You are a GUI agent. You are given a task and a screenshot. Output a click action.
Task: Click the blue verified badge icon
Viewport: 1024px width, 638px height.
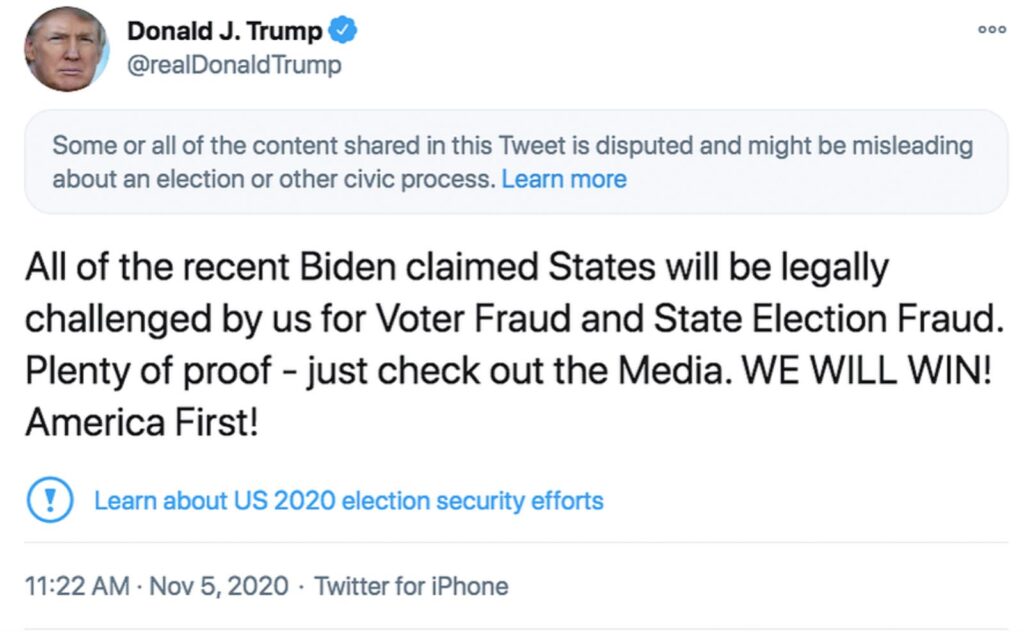343,31
